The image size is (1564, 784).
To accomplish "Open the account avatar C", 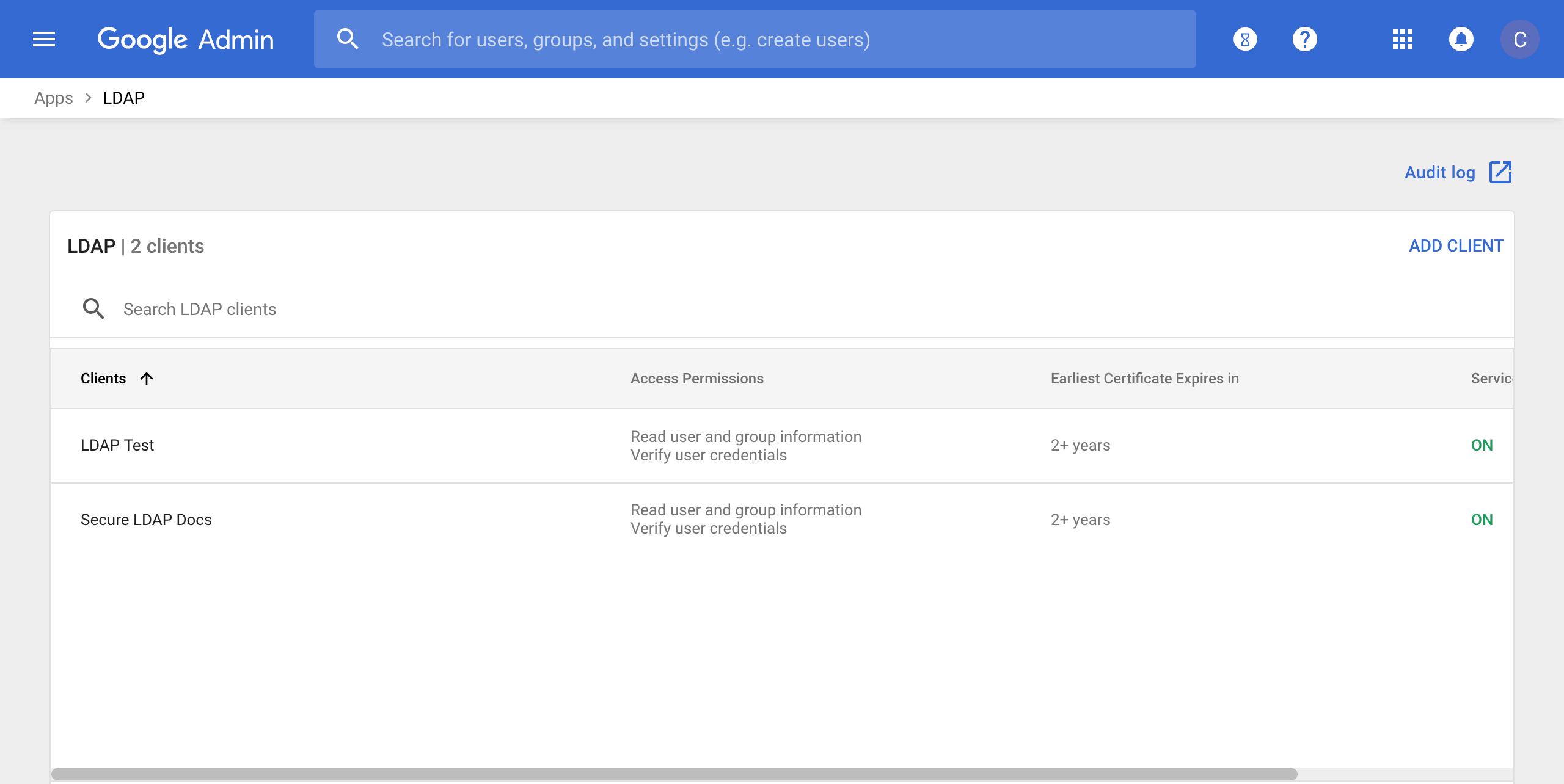I will (x=1519, y=39).
